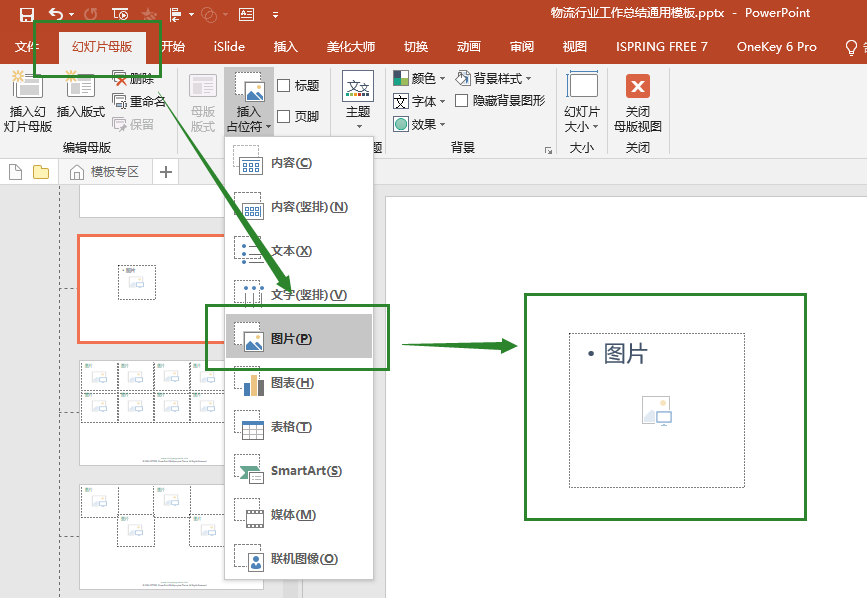Click the Start From Beginning slideshow icon
This screenshot has width=867, height=598.
(x=119, y=14)
